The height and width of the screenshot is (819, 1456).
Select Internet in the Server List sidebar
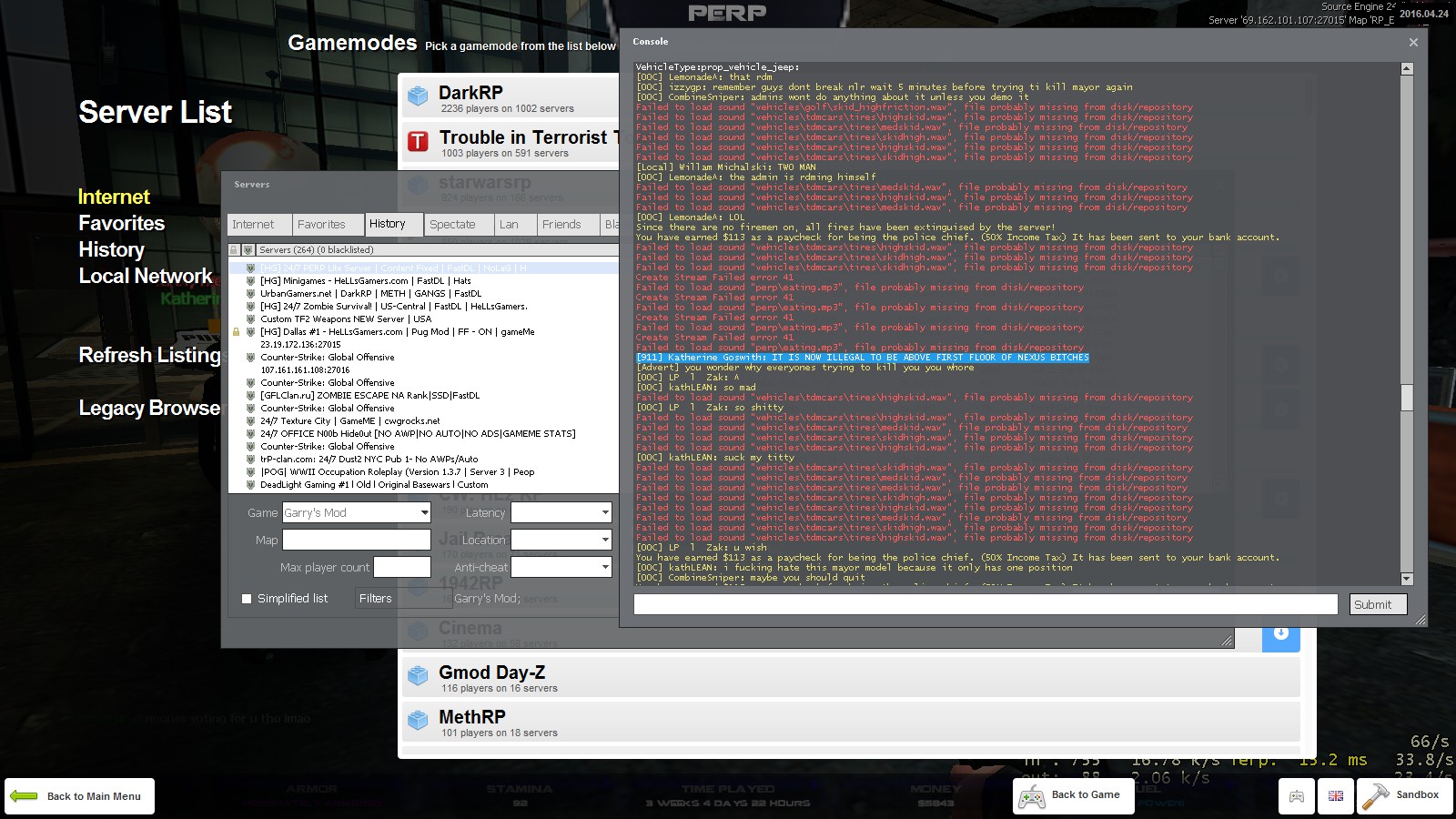pos(114,197)
